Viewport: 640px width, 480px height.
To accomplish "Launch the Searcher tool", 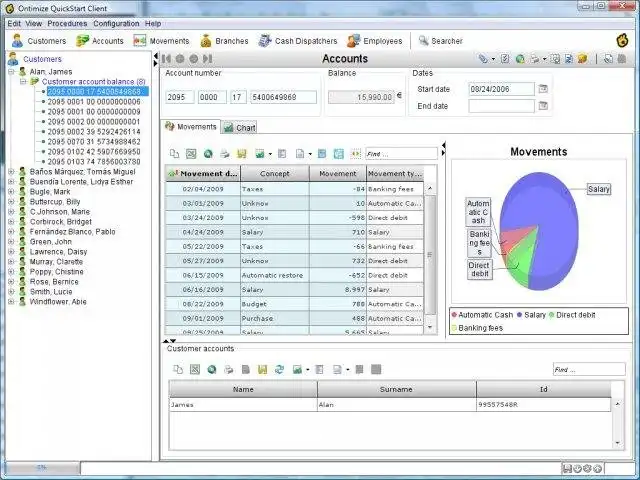I will 441,41.
